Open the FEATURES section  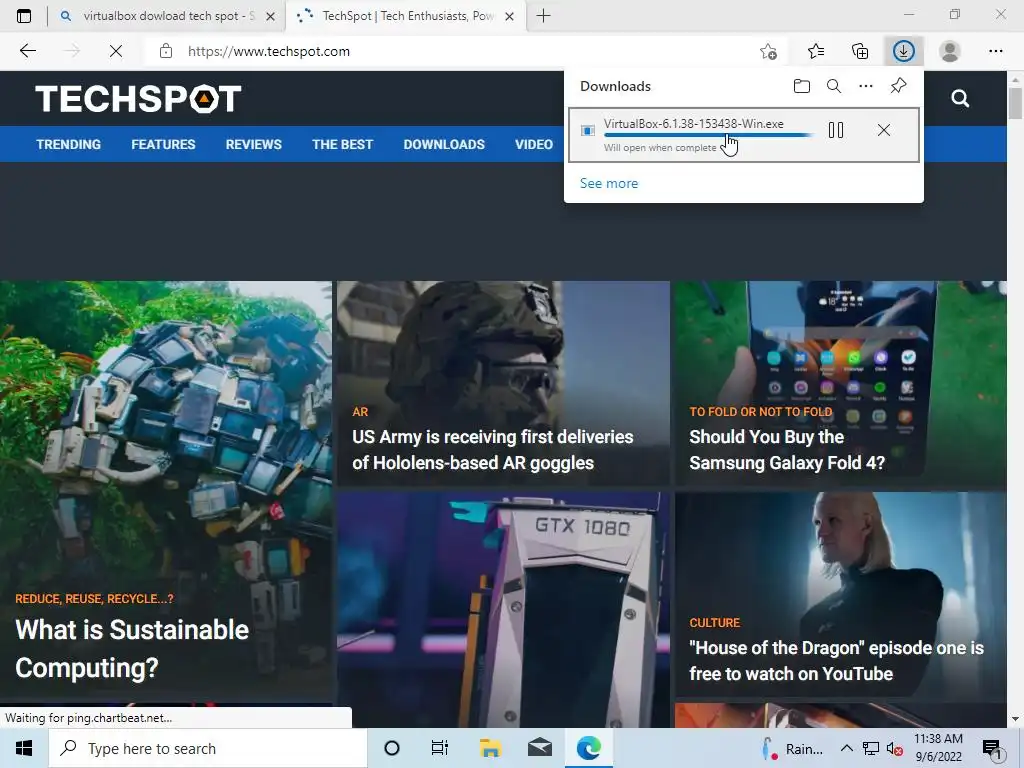[163, 144]
